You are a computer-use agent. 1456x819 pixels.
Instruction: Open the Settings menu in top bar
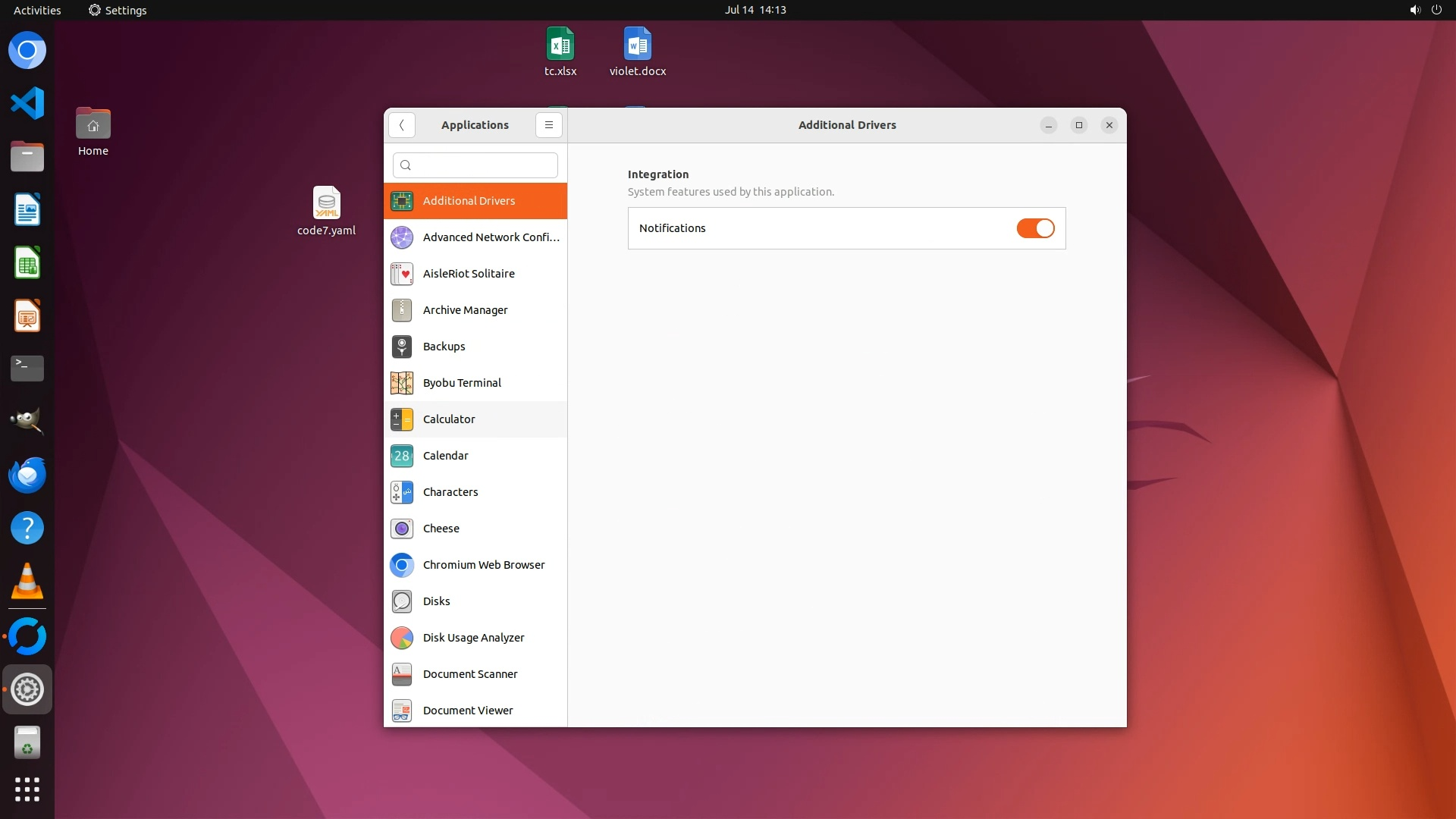[x=118, y=10]
